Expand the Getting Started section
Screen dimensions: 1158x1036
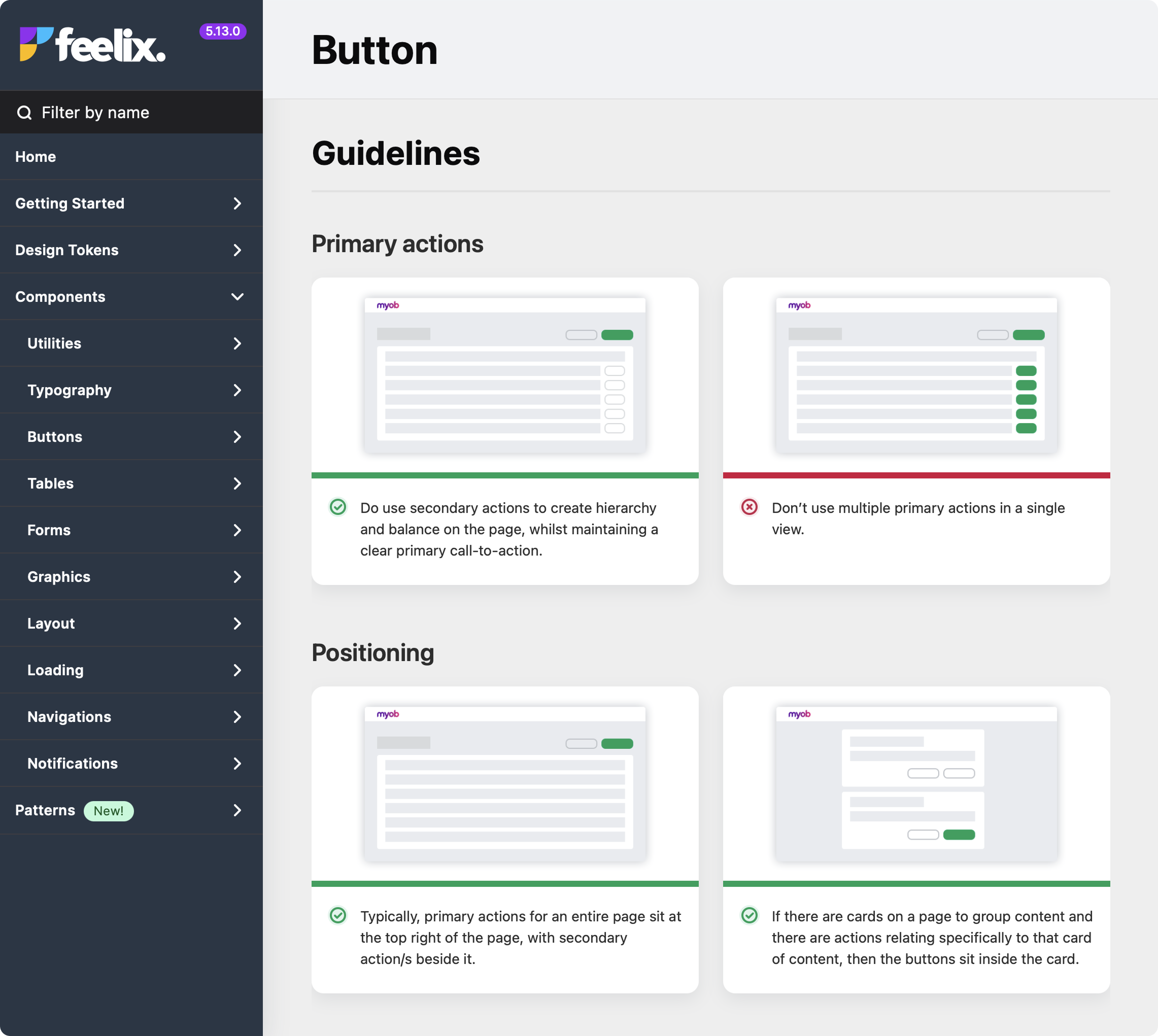coord(237,203)
